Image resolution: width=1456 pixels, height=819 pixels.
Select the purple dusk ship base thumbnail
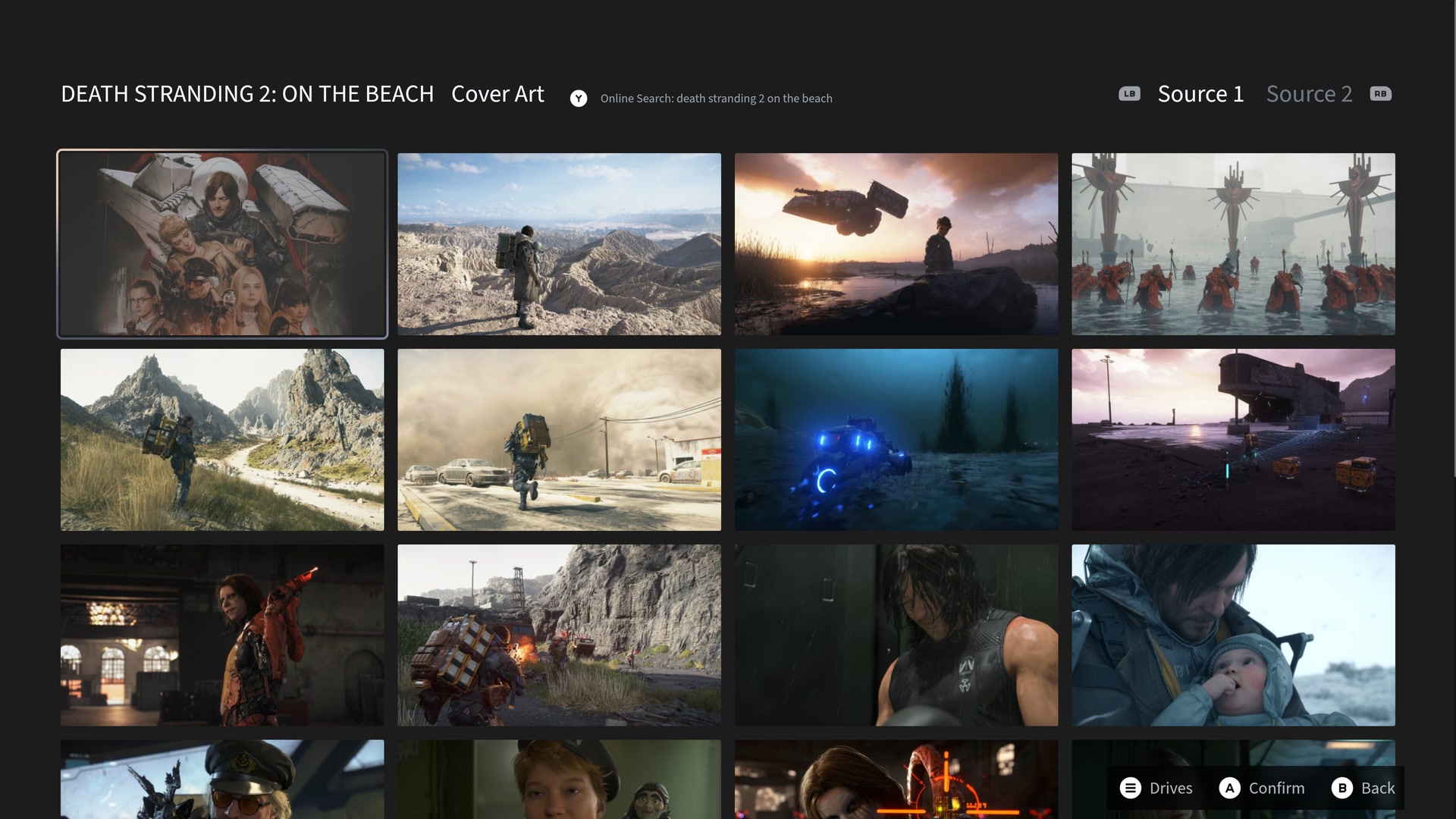click(x=1233, y=440)
